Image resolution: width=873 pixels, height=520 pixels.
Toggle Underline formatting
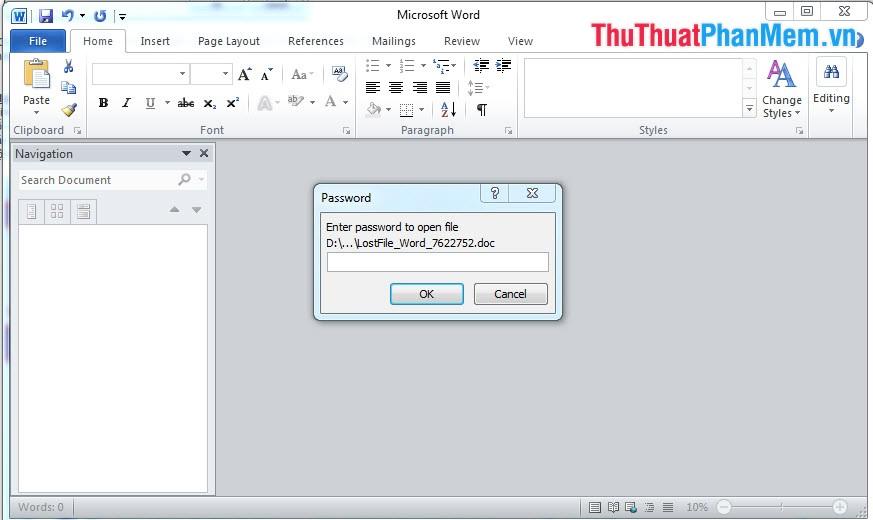tap(150, 102)
